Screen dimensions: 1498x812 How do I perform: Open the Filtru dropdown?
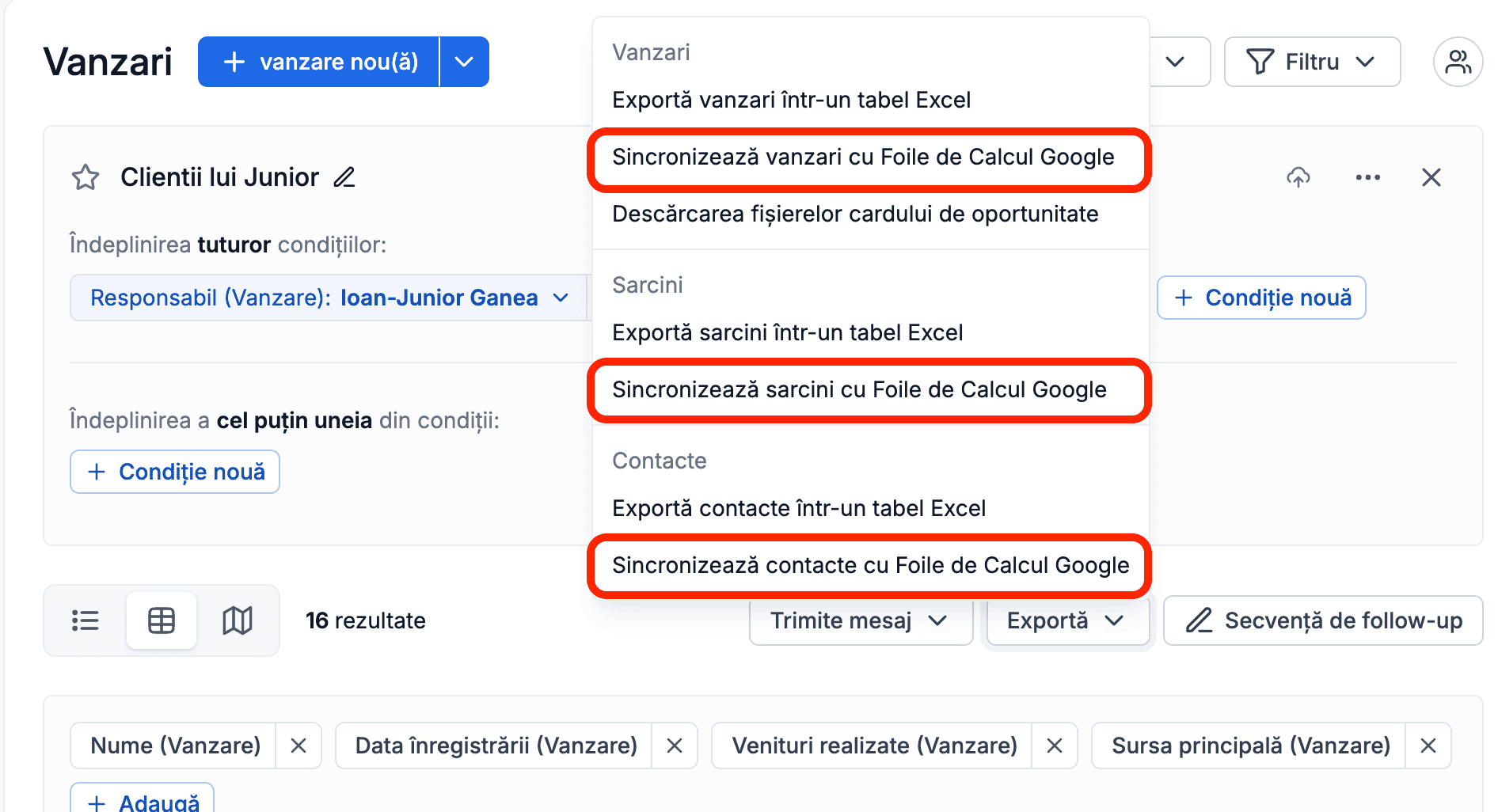[1312, 62]
